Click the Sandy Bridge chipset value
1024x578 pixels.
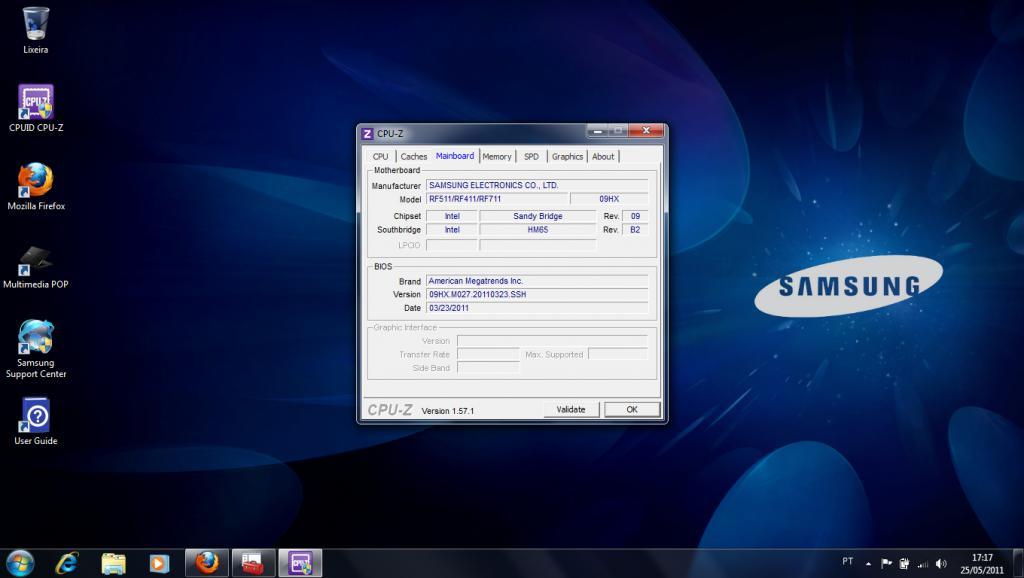pyautogui.click(x=537, y=216)
